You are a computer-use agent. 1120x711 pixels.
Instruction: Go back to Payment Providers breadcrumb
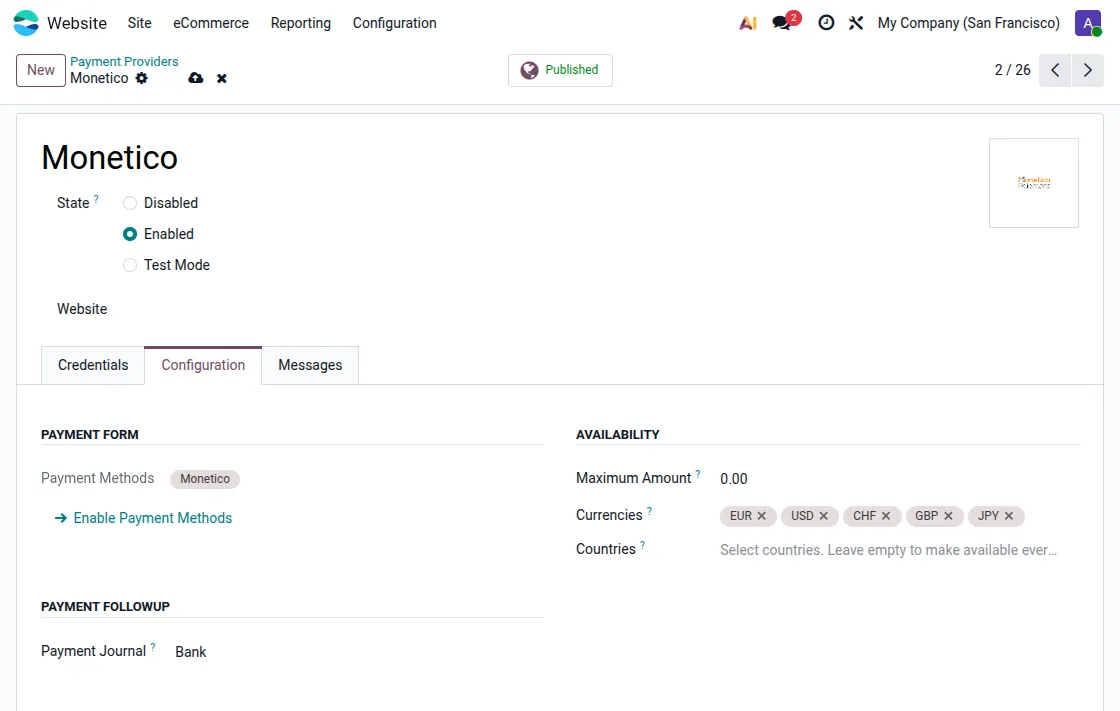(x=124, y=61)
